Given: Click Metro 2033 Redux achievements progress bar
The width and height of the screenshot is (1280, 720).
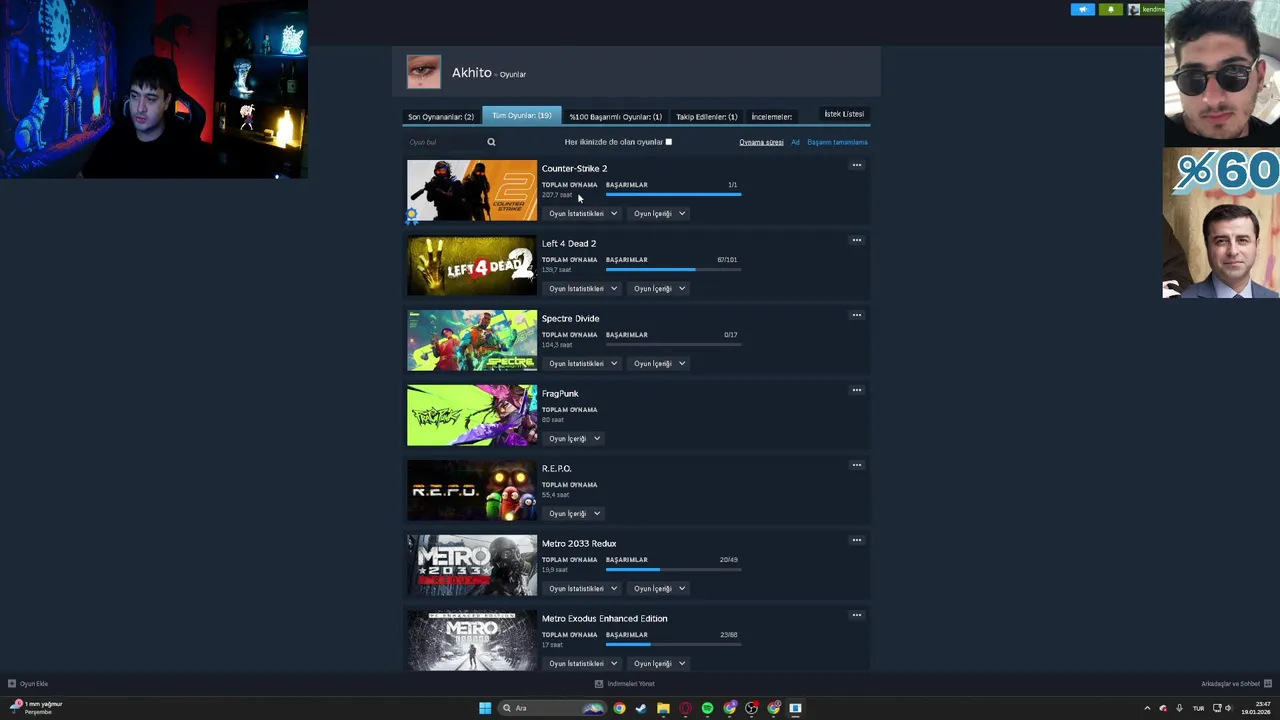Looking at the screenshot, I should point(673,569).
